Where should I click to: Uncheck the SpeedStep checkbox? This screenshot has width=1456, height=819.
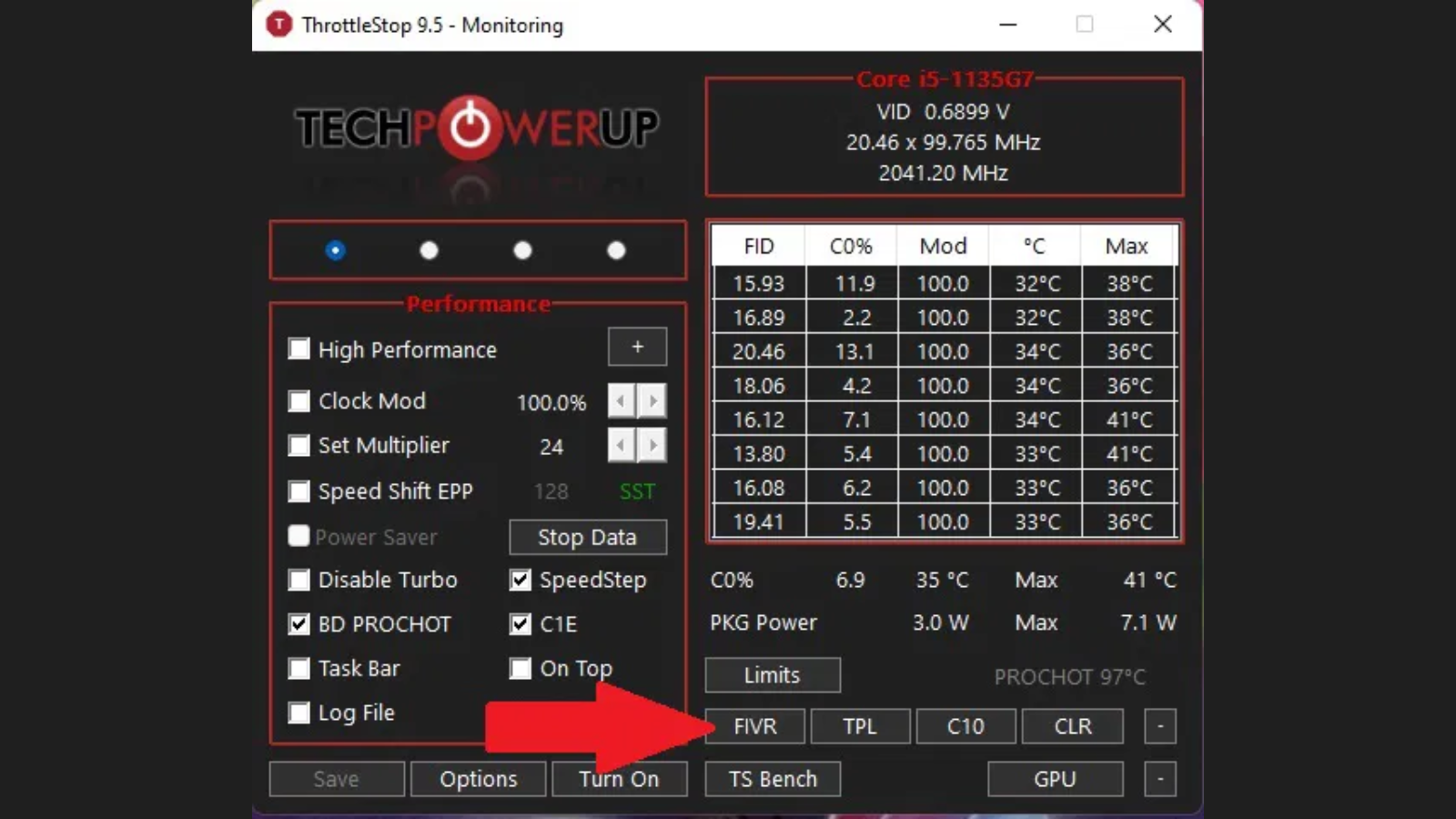(x=520, y=580)
